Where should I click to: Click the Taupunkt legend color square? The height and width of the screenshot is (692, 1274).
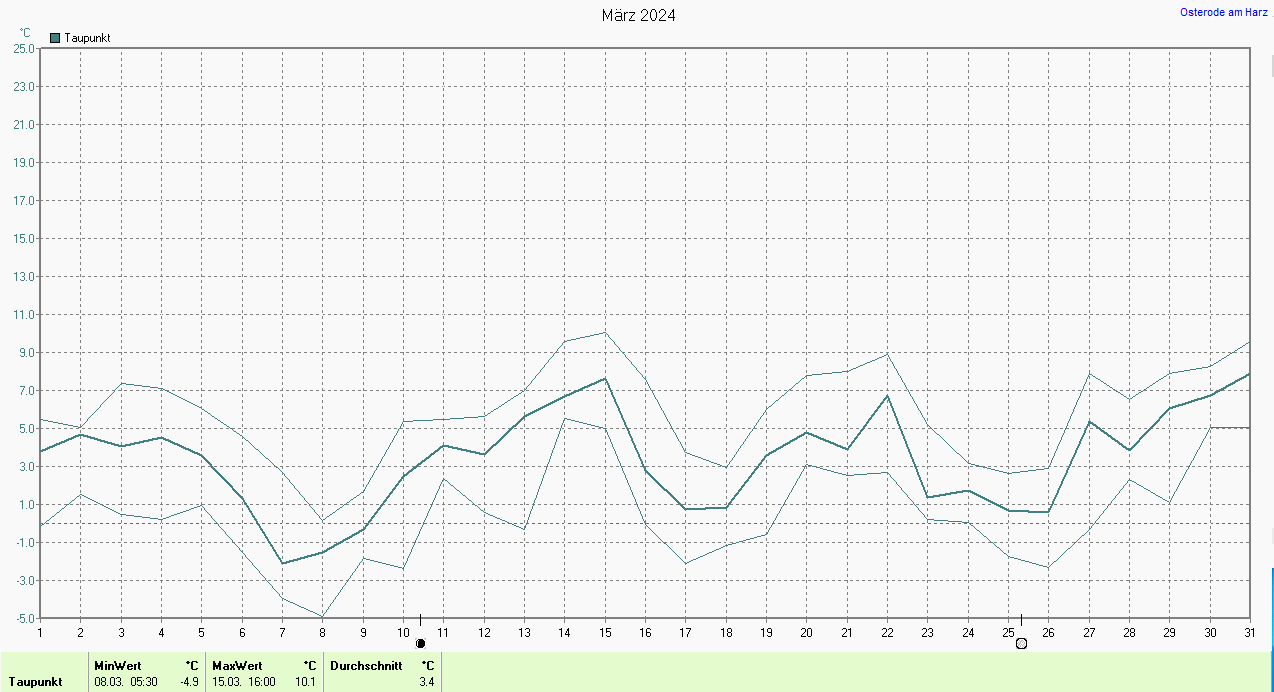pyautogui.click(x=55, y=38)
